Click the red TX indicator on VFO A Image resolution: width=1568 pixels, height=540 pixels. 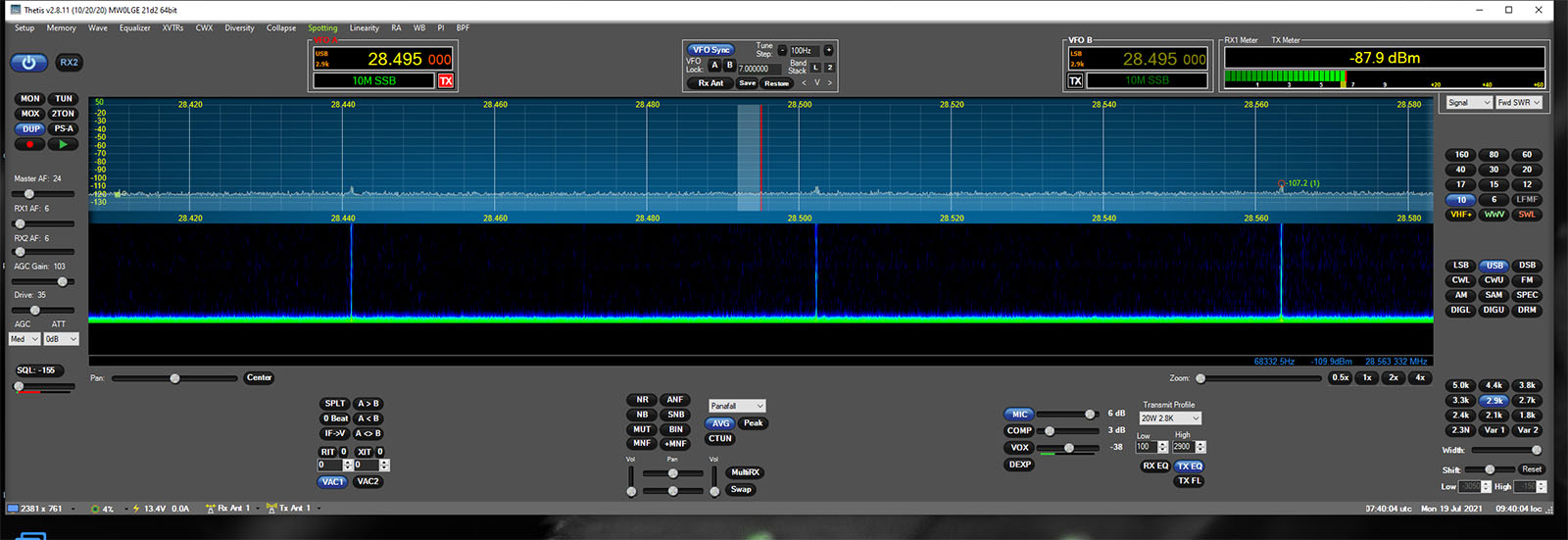click(446, 81)
